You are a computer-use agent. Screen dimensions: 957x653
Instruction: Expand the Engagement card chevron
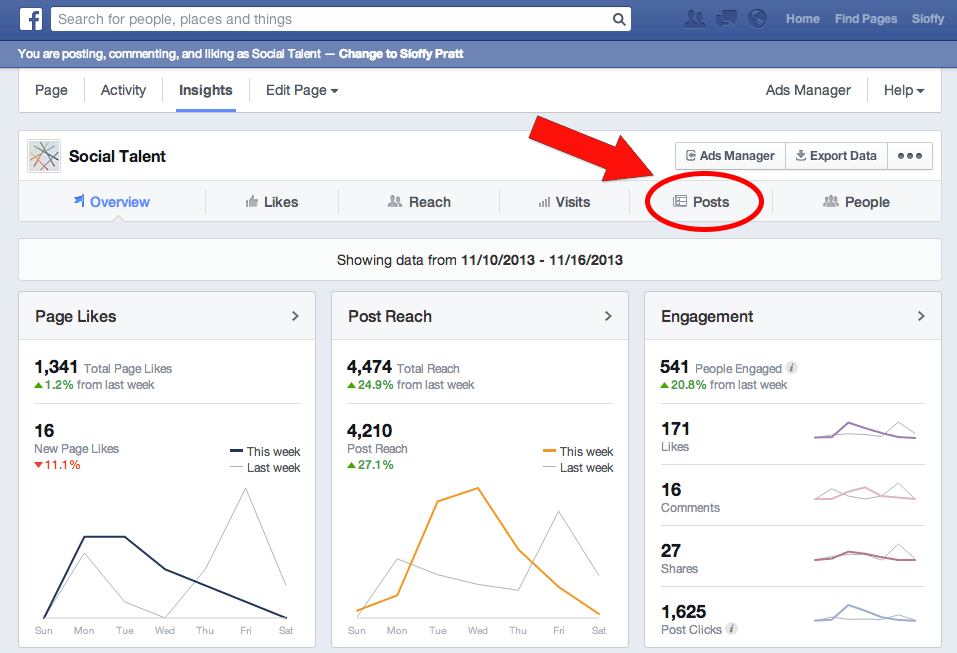[x=921, y=316]
